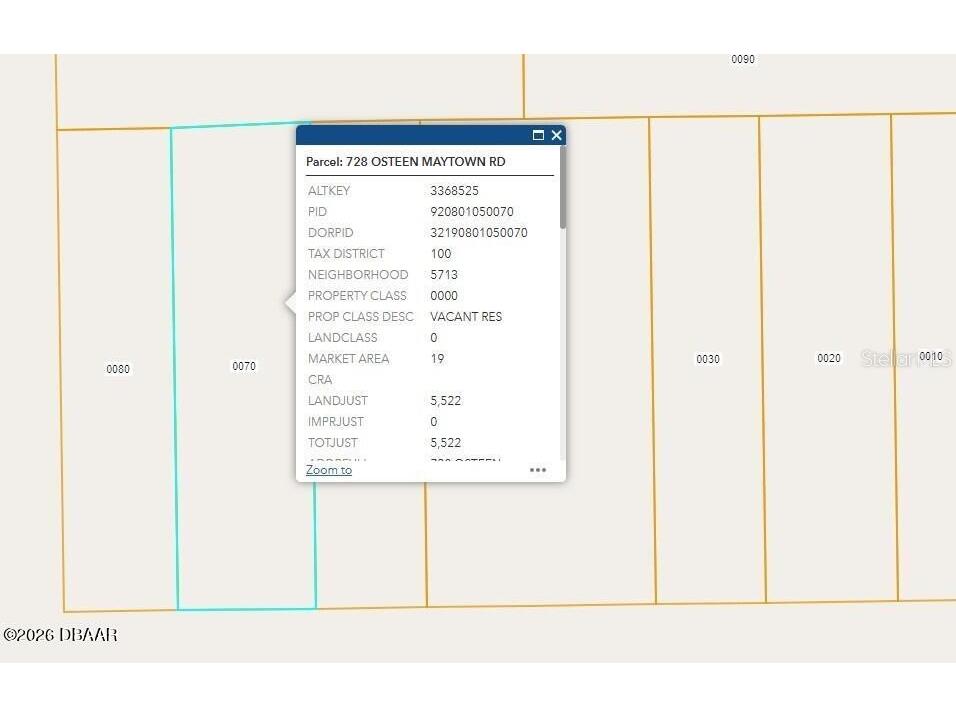
Task: Select MARKET AREA value 19
Action: click(437, 358)
